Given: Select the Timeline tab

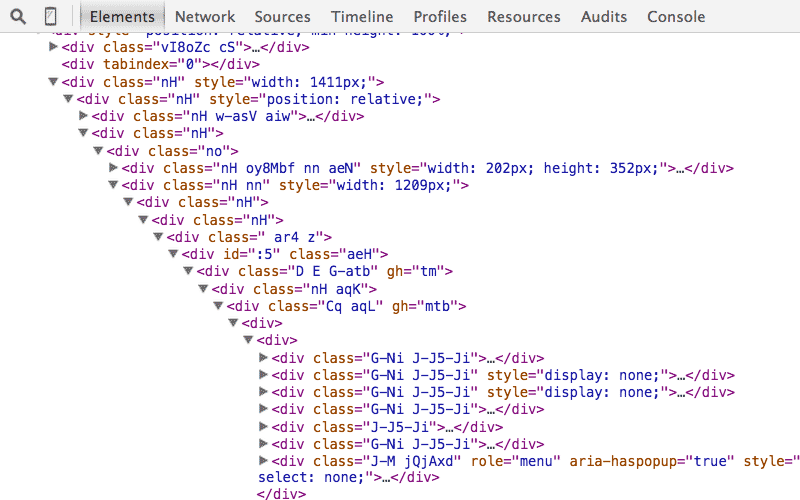Looking at the screenshot, I should click(362, 16).
